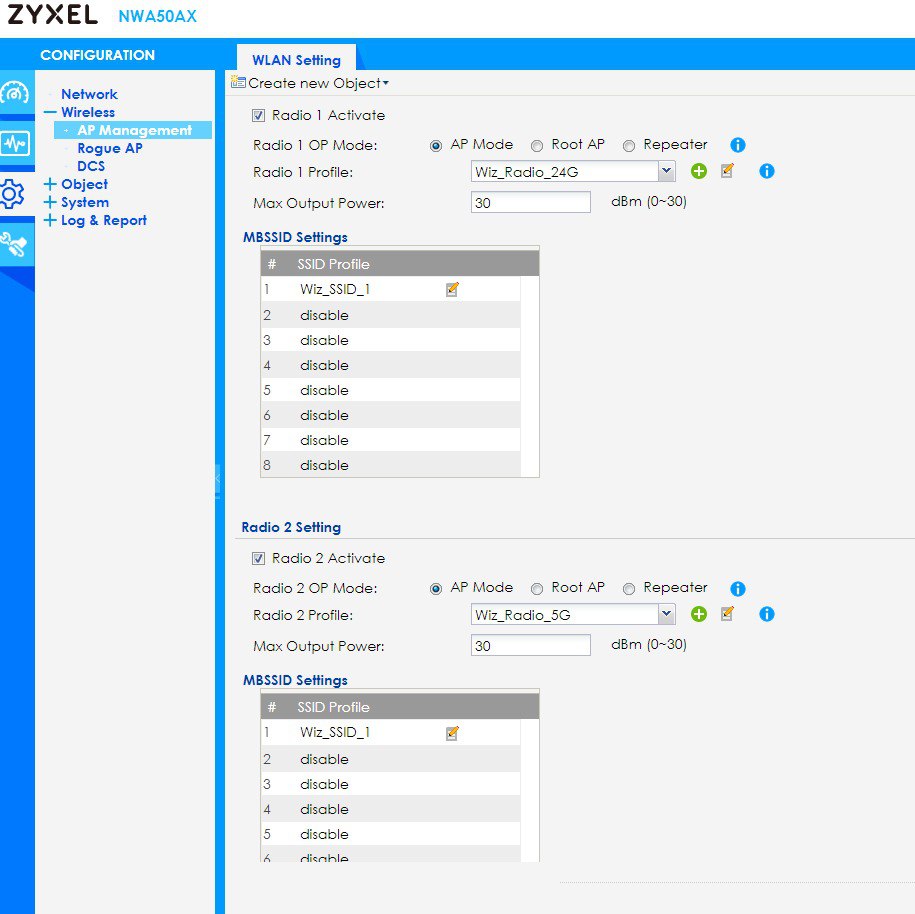915x914 pixels.
Task: Open the Network menu item
Action: pyautogui.click(x=89, y=94)
